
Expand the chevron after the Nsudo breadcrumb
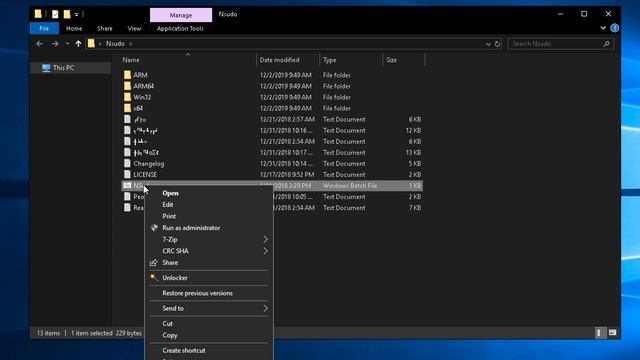point(131,44)
